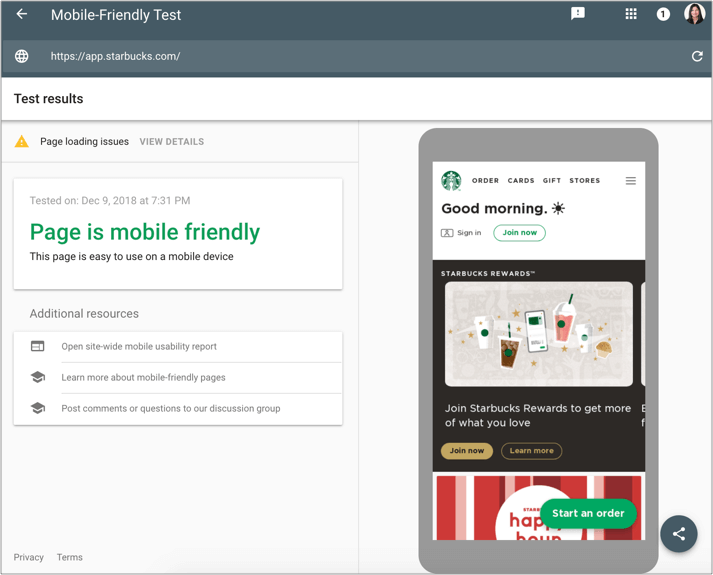Open site-wide mobile usability report
This screenshot has height=575, width=713.
[139, 346]
